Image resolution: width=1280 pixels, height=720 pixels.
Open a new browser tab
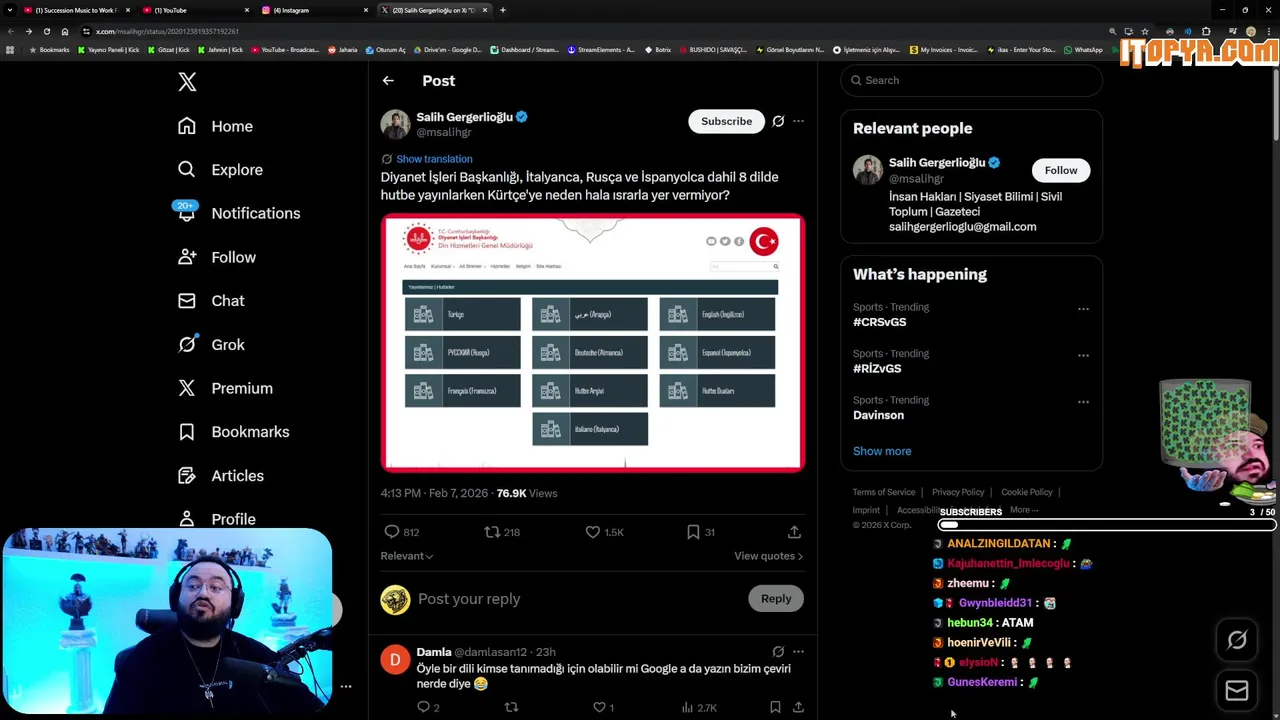(x=503, y=10)
